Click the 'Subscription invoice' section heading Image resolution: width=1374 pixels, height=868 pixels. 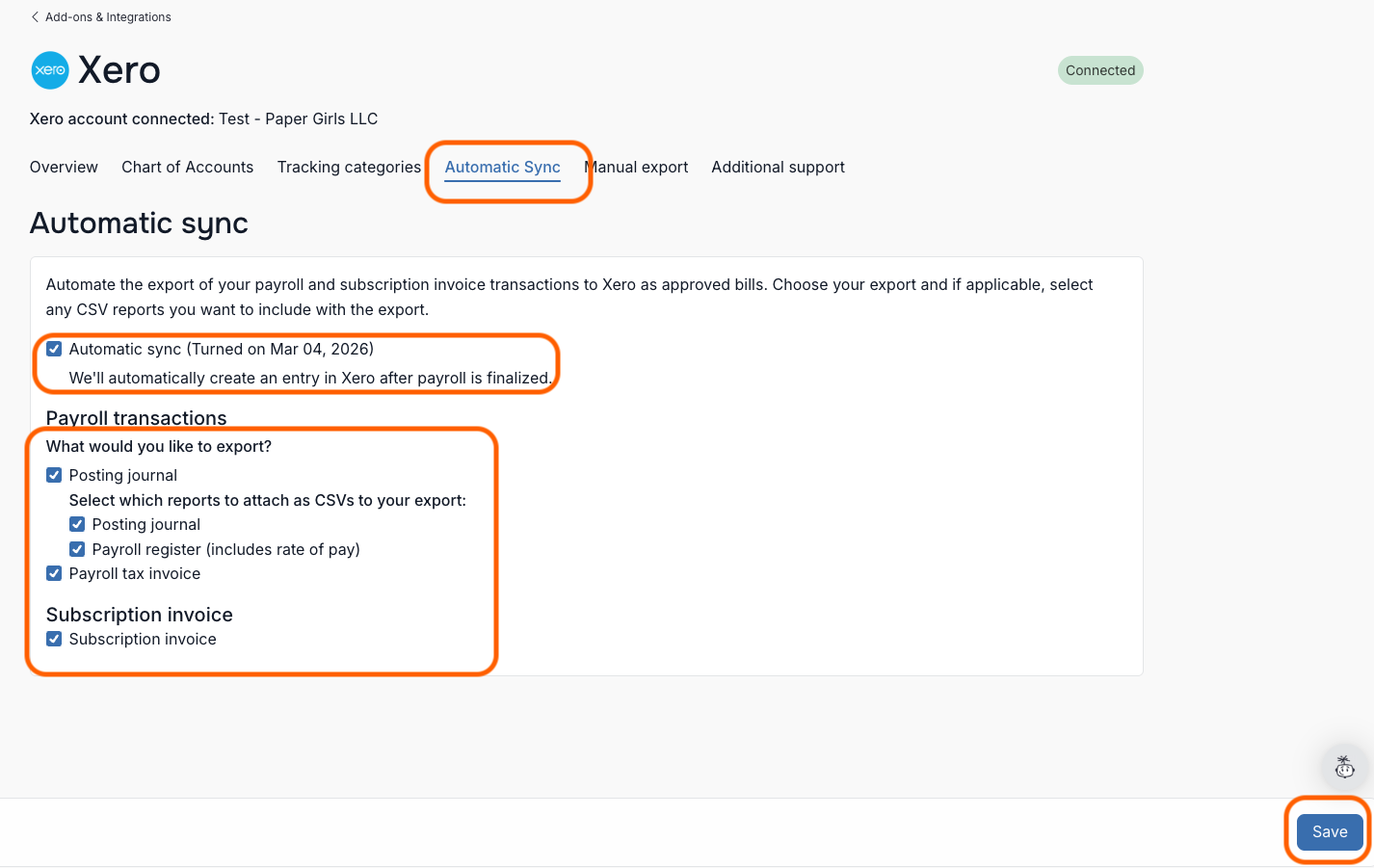click(x=140, y=615)
